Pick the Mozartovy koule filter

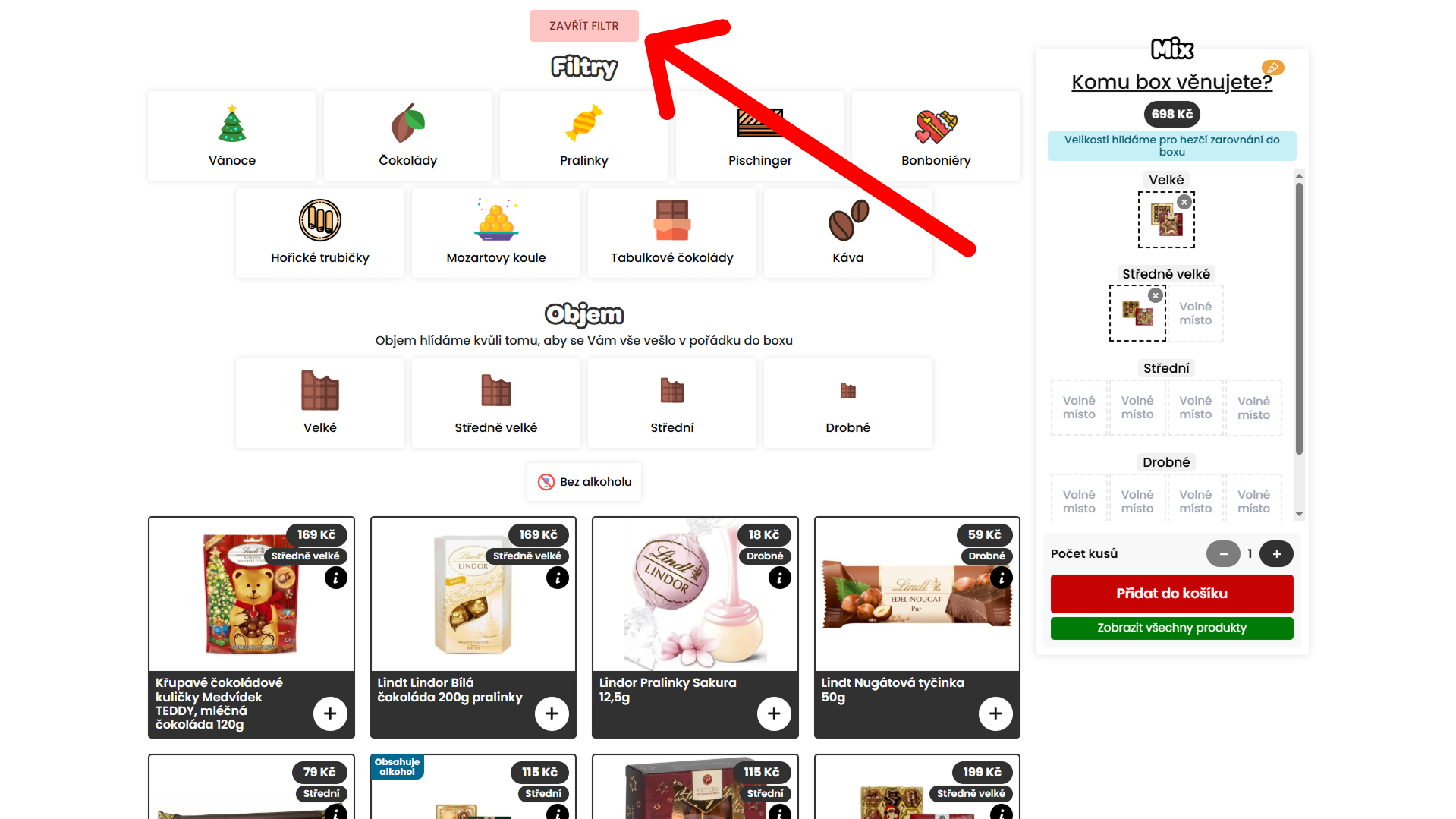pos(496,233)
